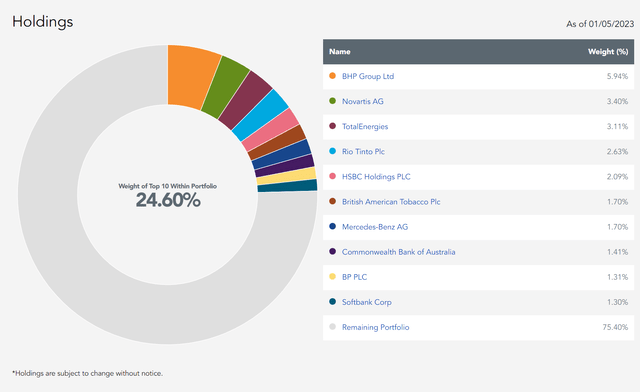Select the pink HSBC donut chart segment
The image size is (640, 392).
pos(270,130)
